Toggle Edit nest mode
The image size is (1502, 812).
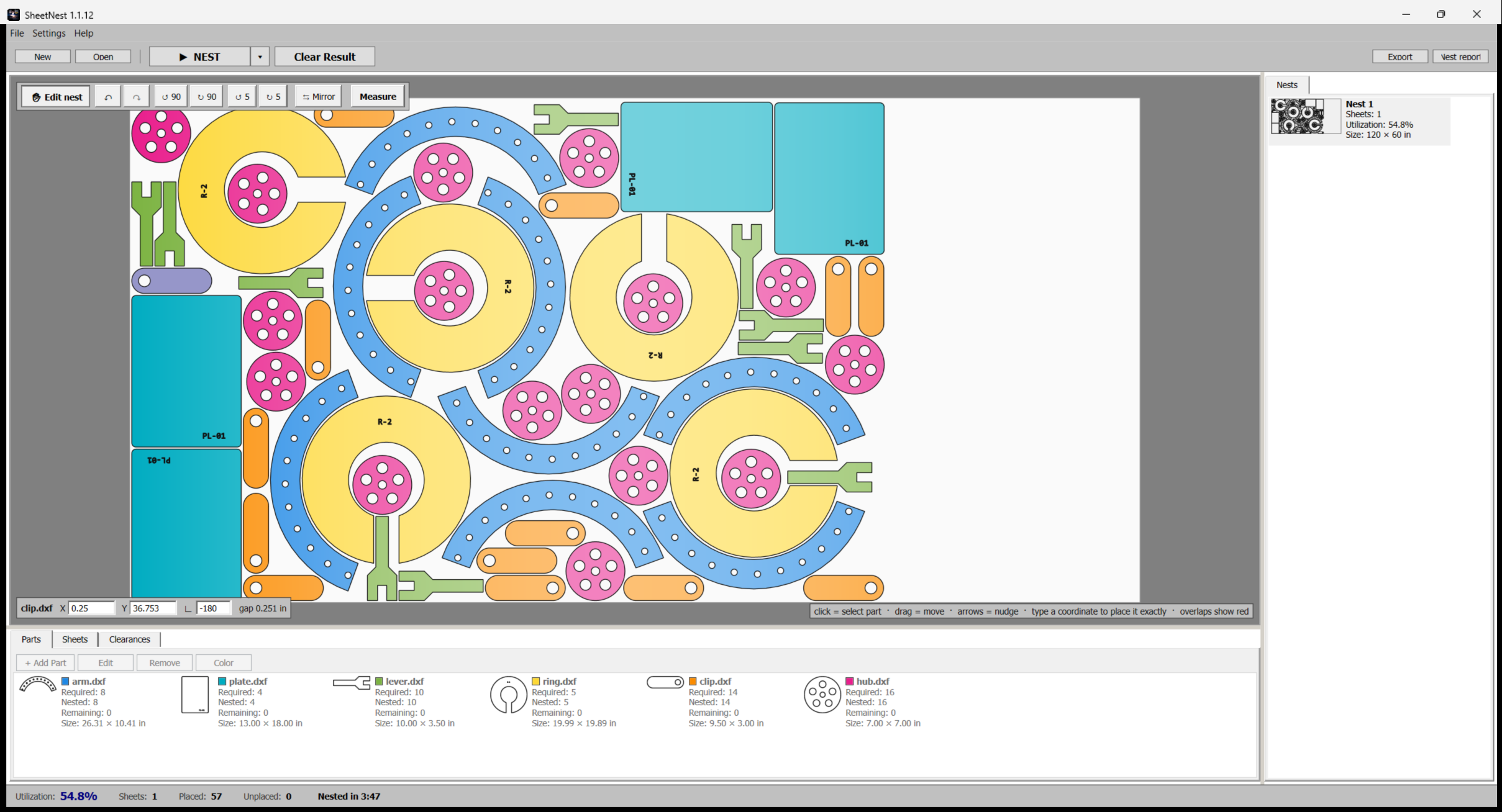pyautogui.click(x=57, y=97)
